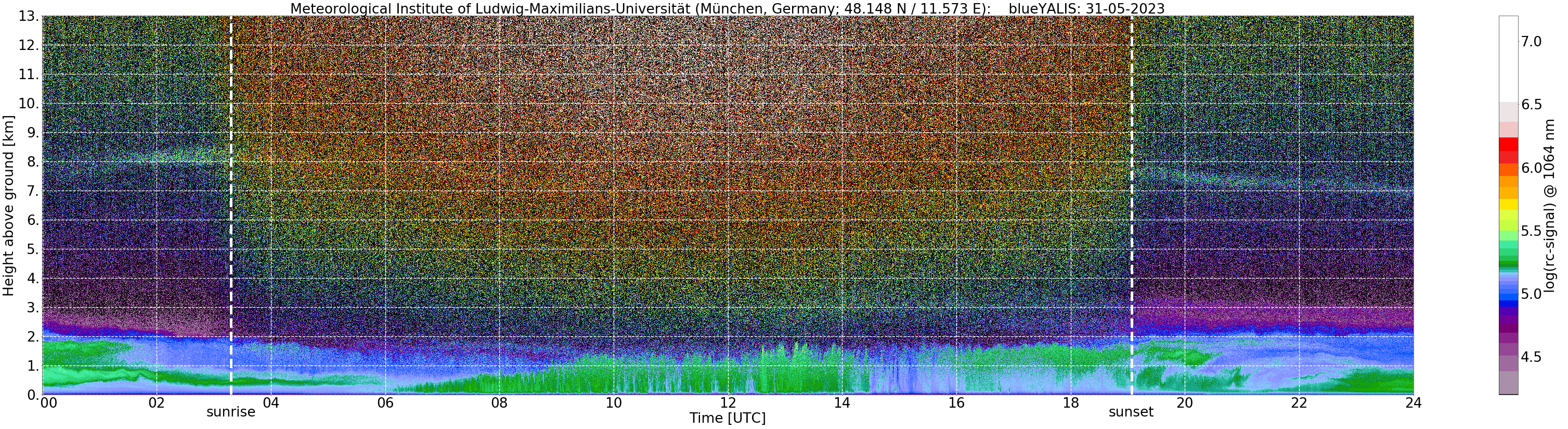
Task: Click the '24' time tick label
Action: click(1414, 403)
